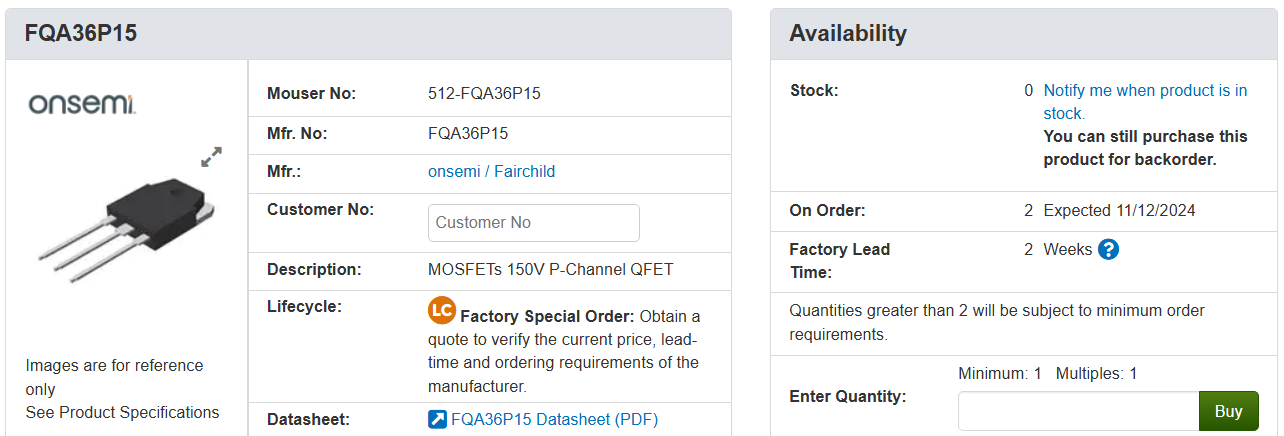Viewport: 1284px width, 436px height.
Task: Click the Mfr. No value FQA36P15
Action: [468, 133]
